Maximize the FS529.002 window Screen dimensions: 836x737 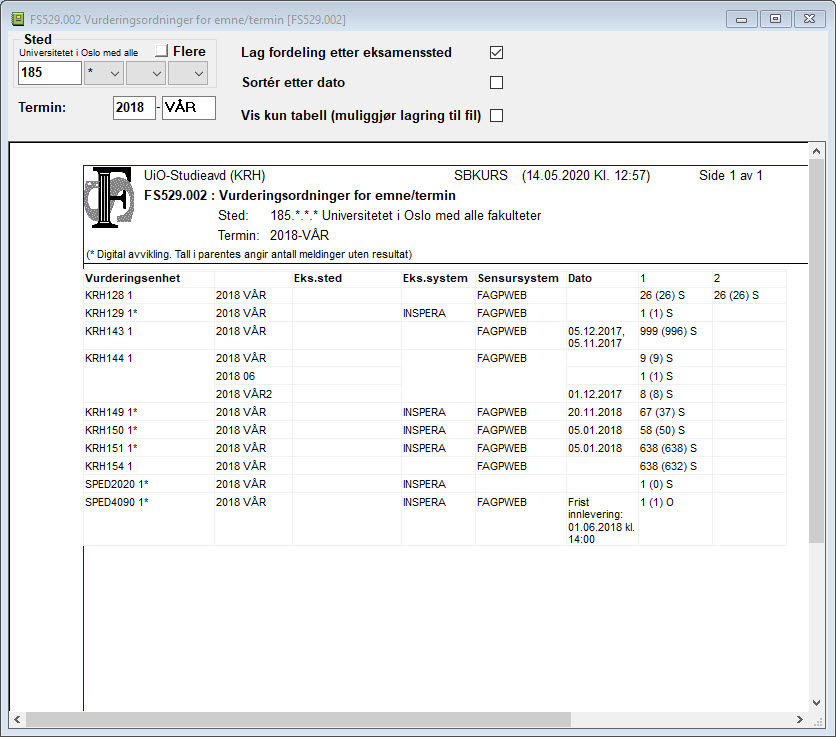[775, 19]
